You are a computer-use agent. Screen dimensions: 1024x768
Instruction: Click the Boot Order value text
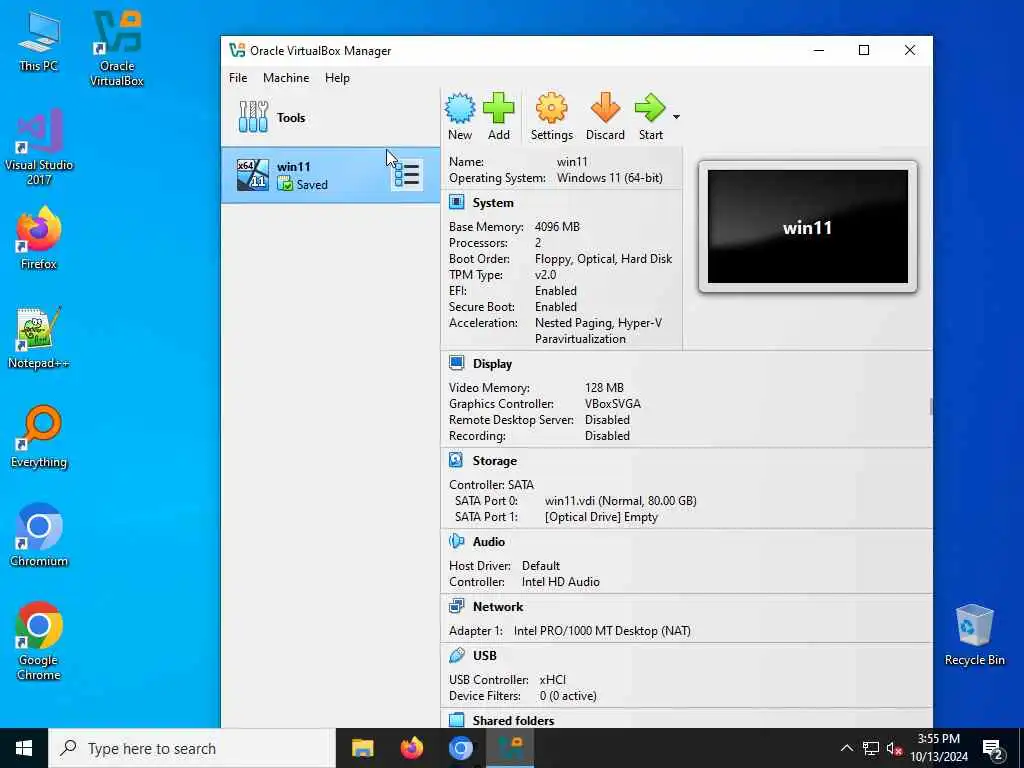click(x=603, y=259)
